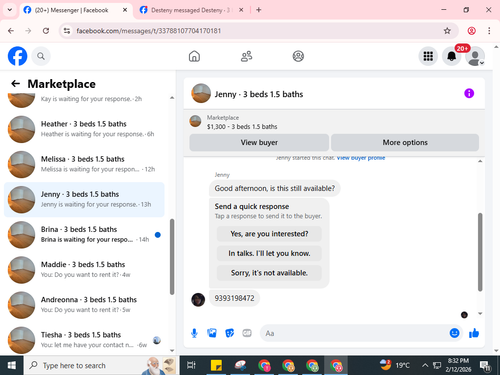The width and height of the screenshot is (500, 375).
Task: Reload the page
Action: (x=46, y=31)
